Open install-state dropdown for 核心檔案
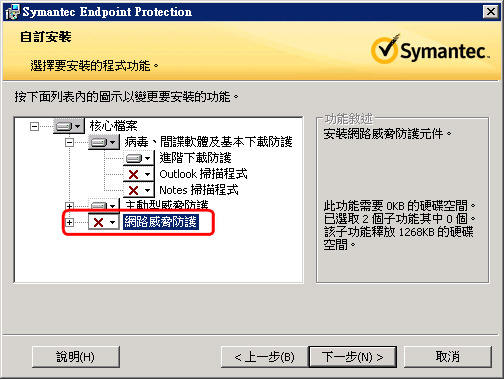Viewport: 504px width, 380px height. click(x=69, y=126)
